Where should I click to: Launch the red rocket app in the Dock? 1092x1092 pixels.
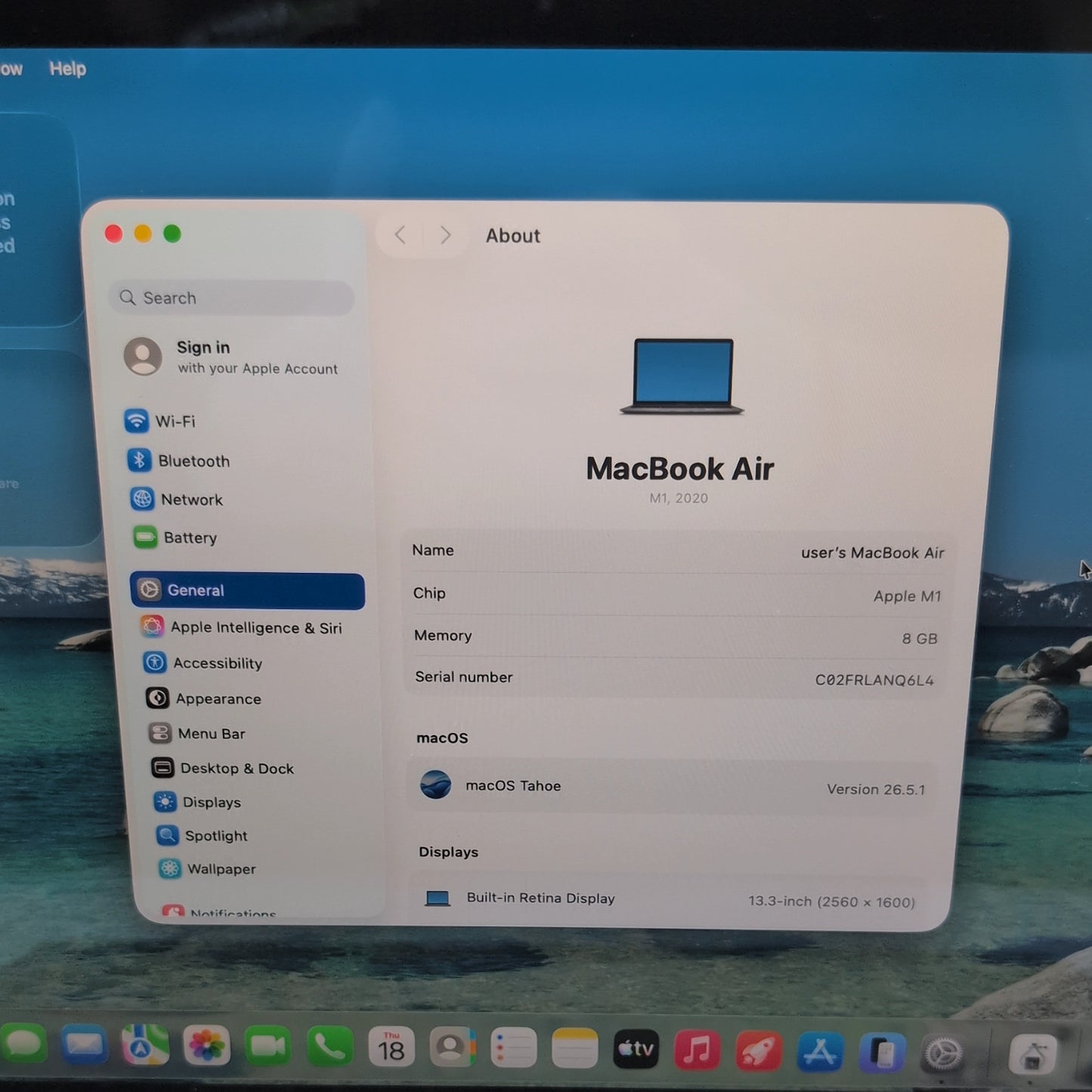pos(759,1051)
